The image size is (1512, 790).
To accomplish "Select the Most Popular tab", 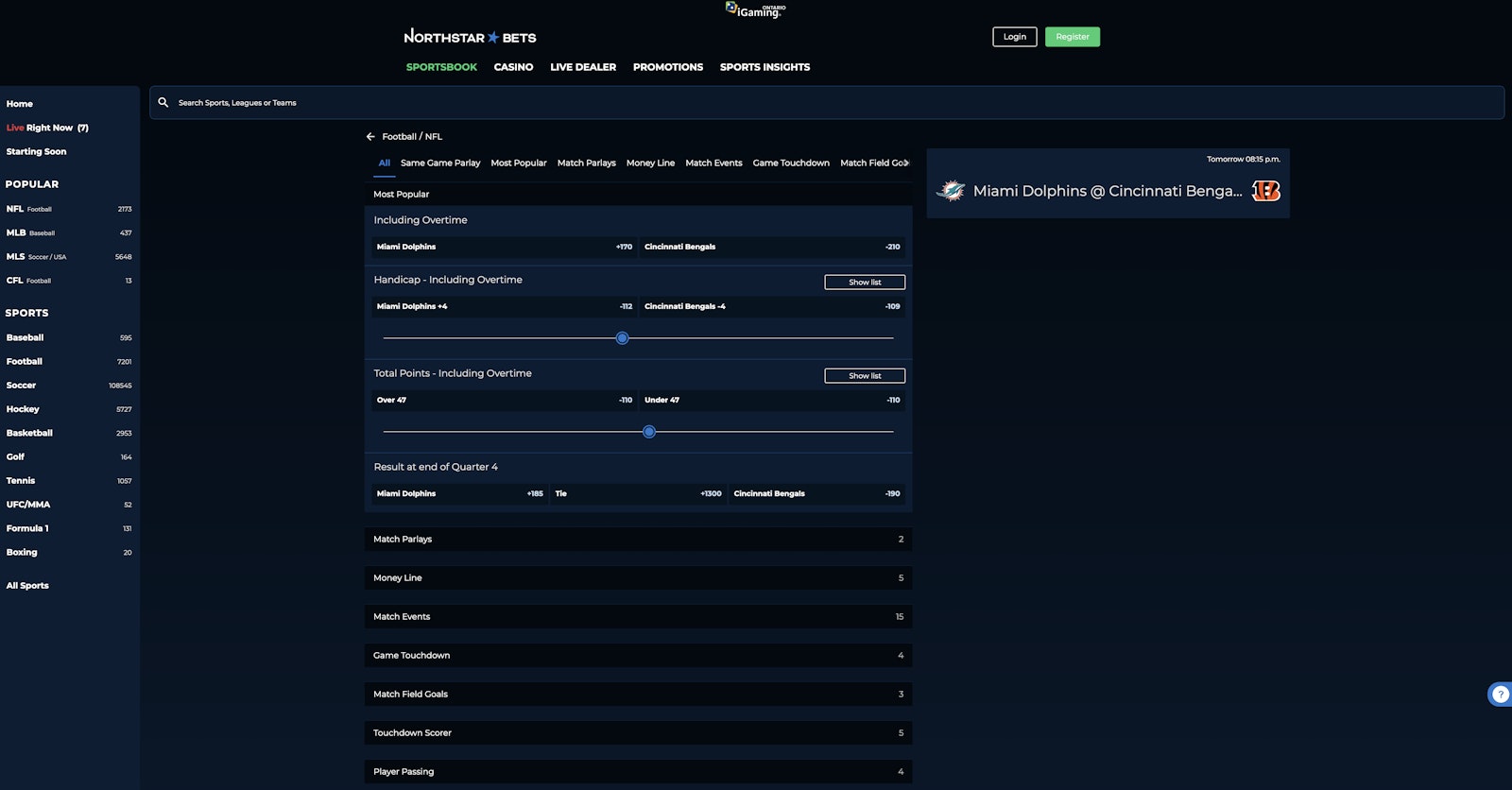I will [x=519, y=163].
